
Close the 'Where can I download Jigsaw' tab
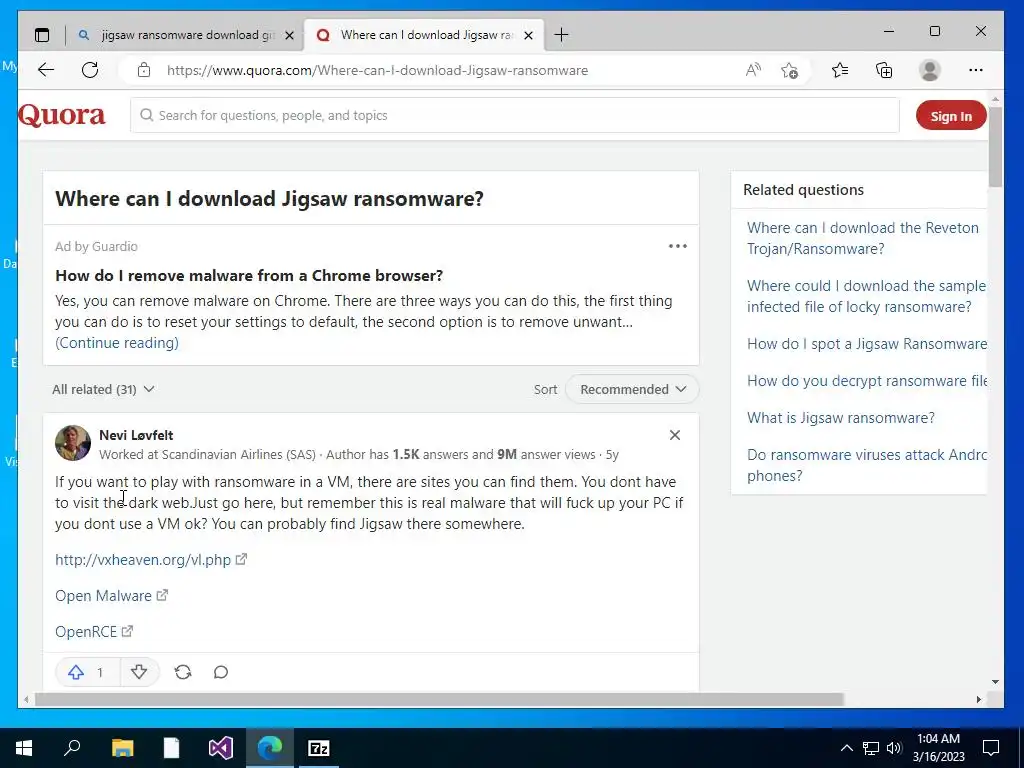tap(529, 35)
